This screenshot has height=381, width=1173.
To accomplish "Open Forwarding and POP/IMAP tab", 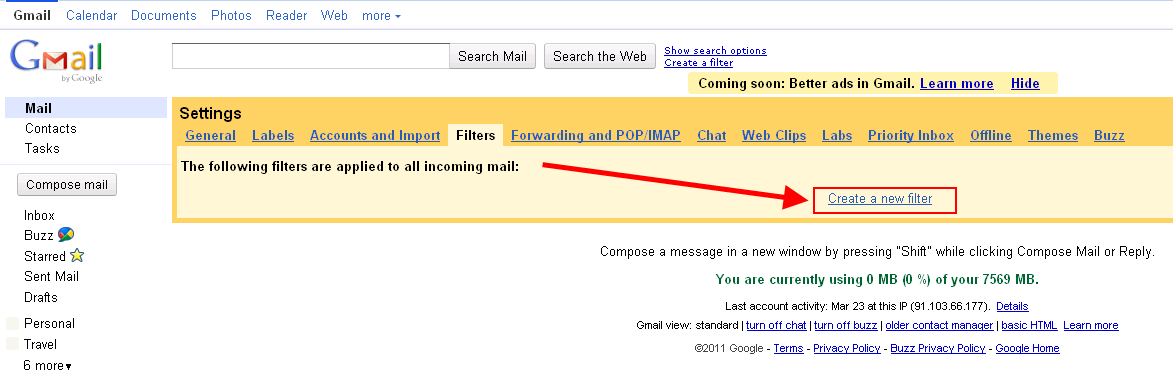I will (596, 135).
